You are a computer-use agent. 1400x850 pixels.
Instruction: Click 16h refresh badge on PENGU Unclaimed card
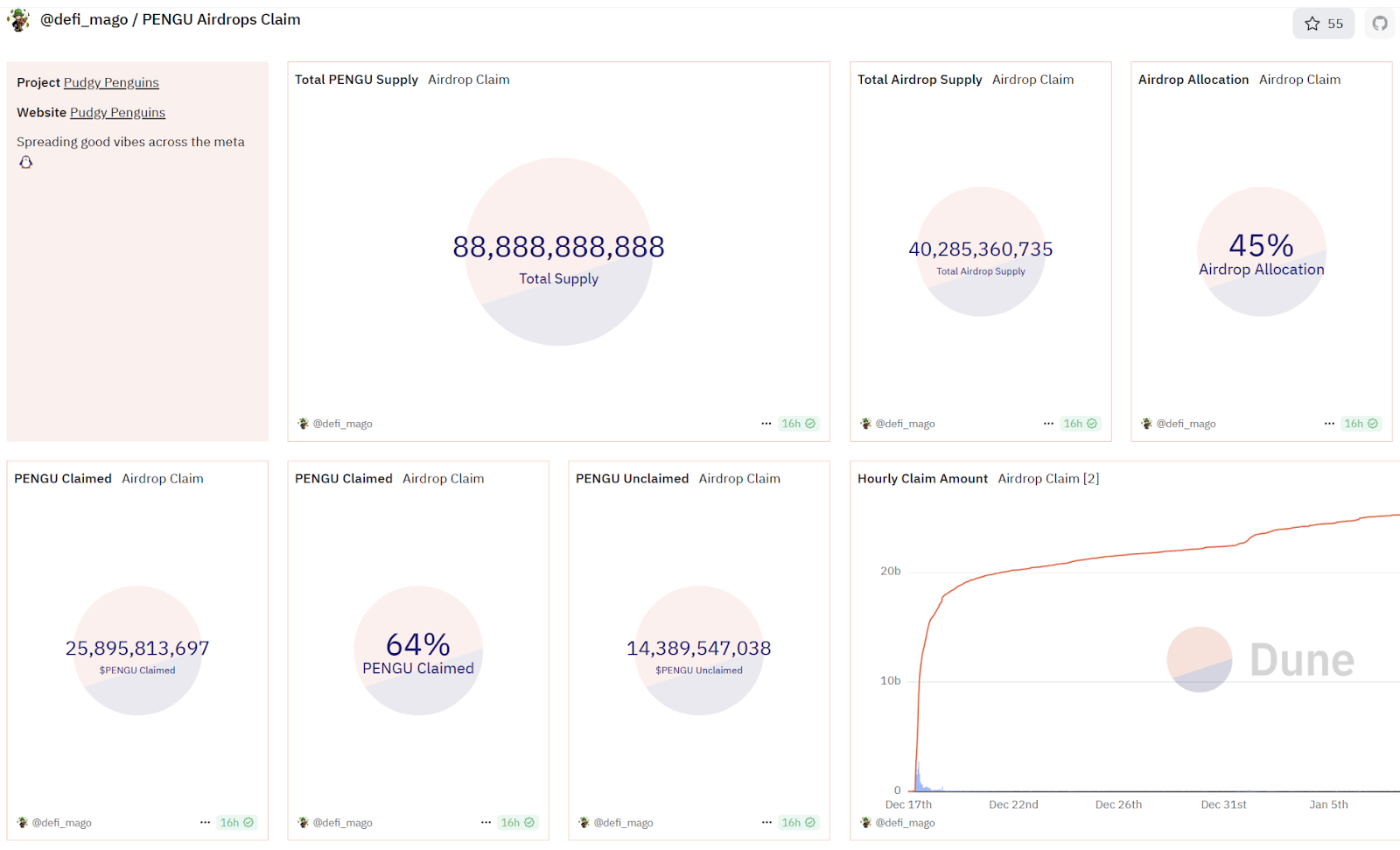point(799,823)
